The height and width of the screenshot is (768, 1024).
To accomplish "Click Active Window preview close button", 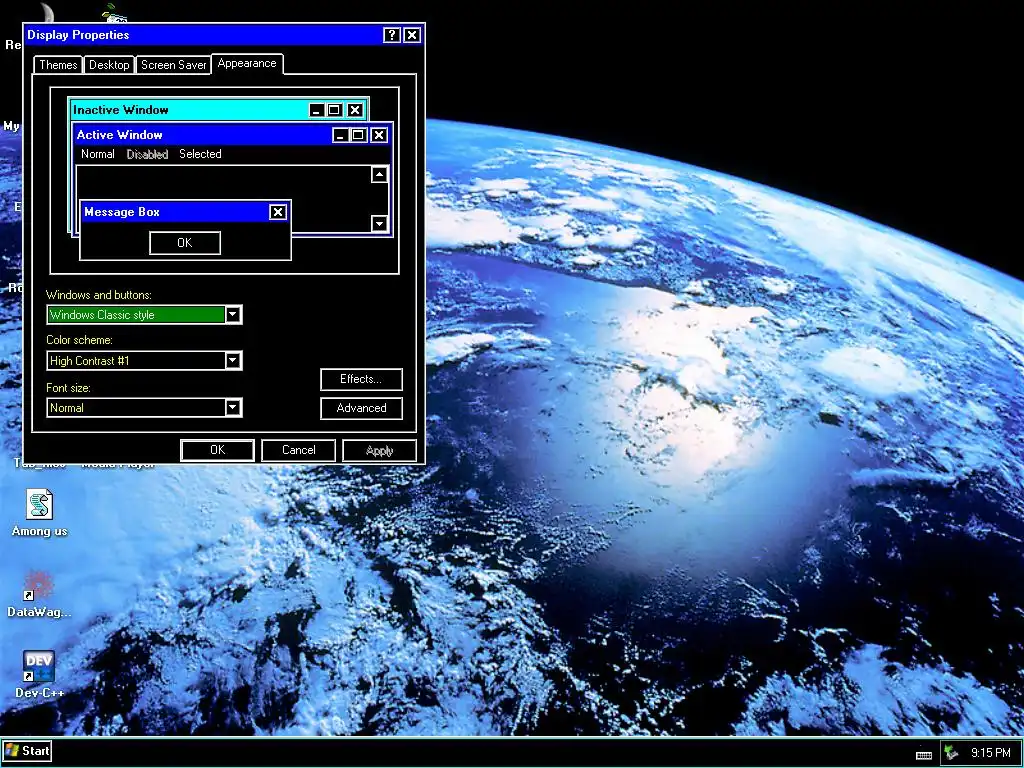I will click(x=379, y=135).
